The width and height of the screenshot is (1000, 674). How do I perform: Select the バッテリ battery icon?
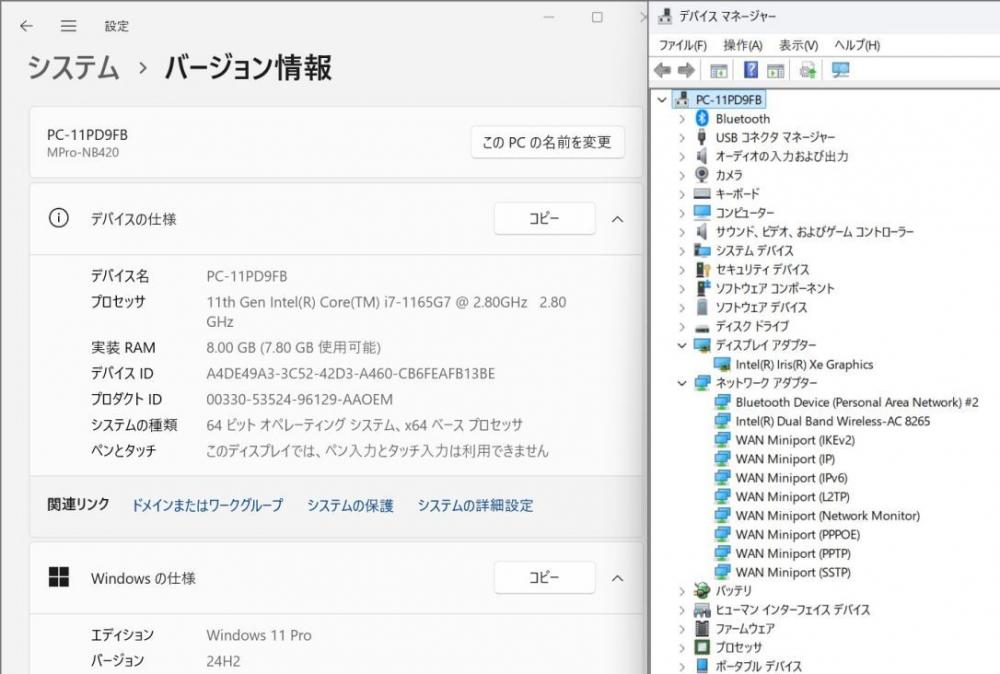702,590
